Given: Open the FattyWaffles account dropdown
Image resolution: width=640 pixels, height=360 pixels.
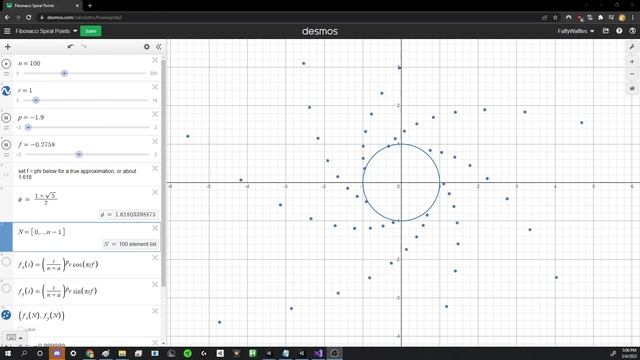Looking at the screenshot, I should (576, 31).
